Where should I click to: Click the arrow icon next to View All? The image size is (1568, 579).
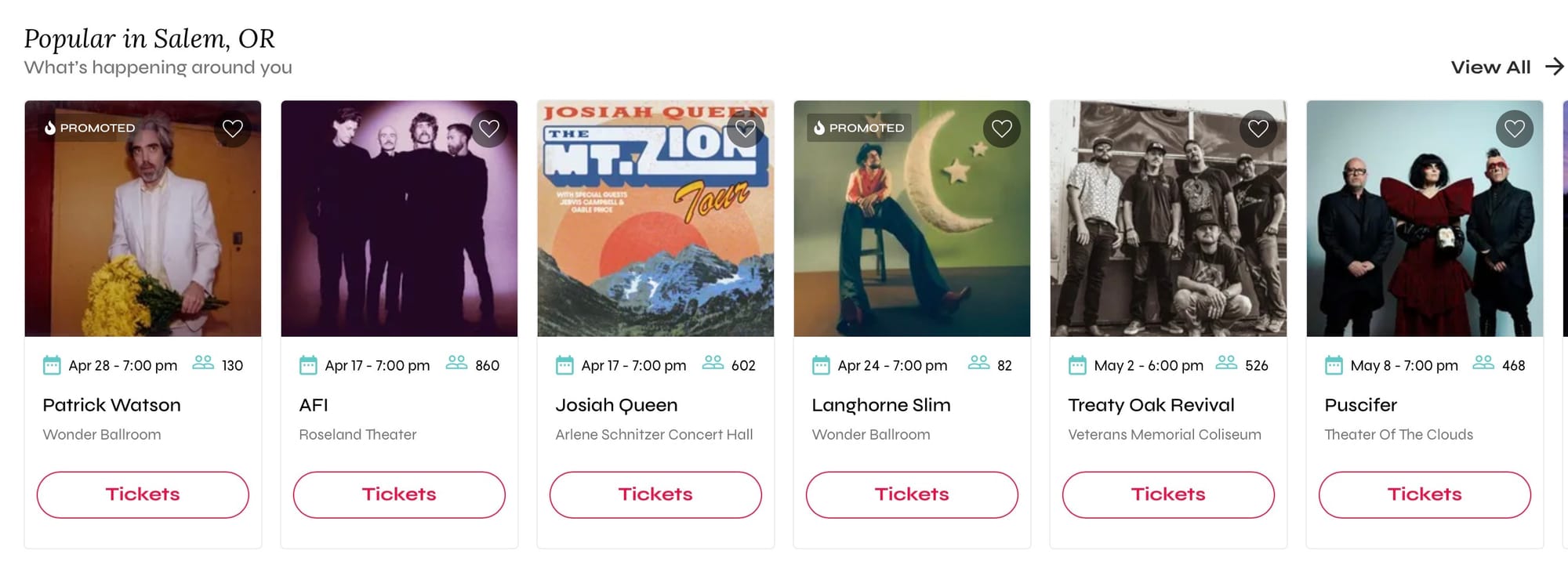[1554, 67]
